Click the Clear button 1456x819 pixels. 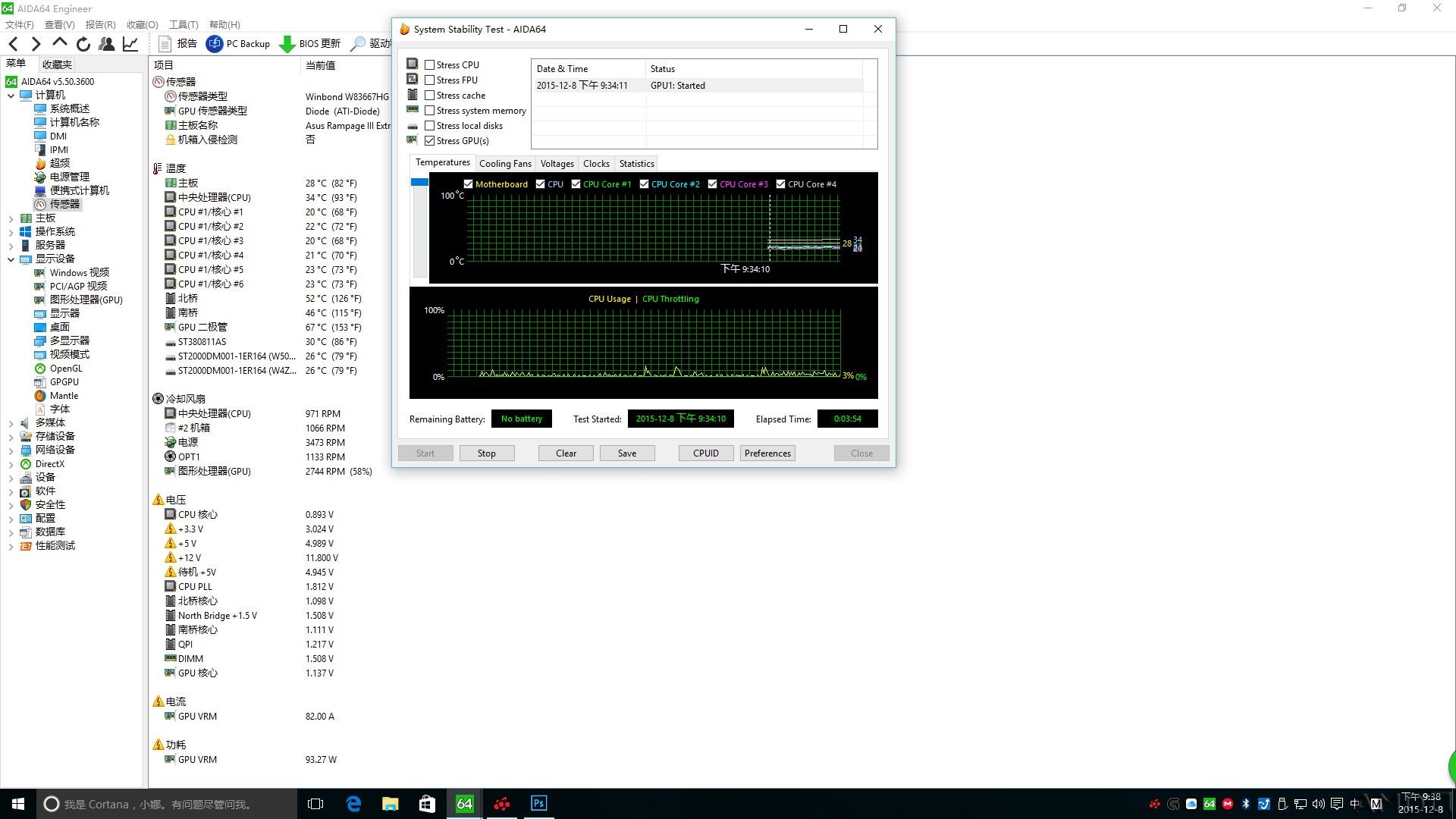pyautogui.click(x=566, y=453)
